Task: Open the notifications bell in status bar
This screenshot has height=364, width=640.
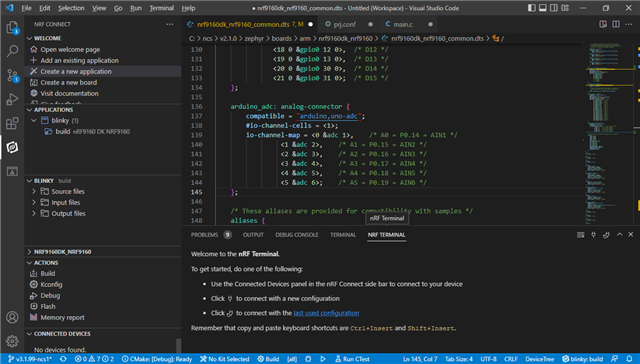Action: click(629, 359)
